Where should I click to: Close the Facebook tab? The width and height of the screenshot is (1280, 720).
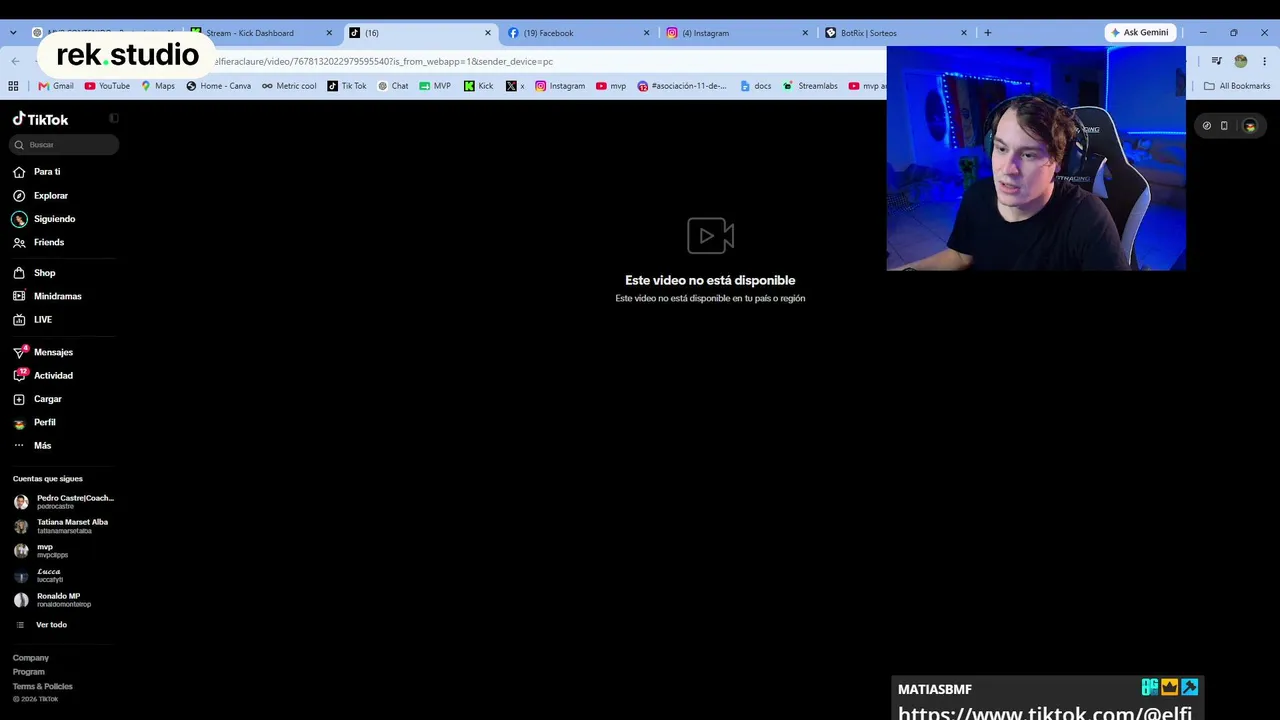click(646, 33)
